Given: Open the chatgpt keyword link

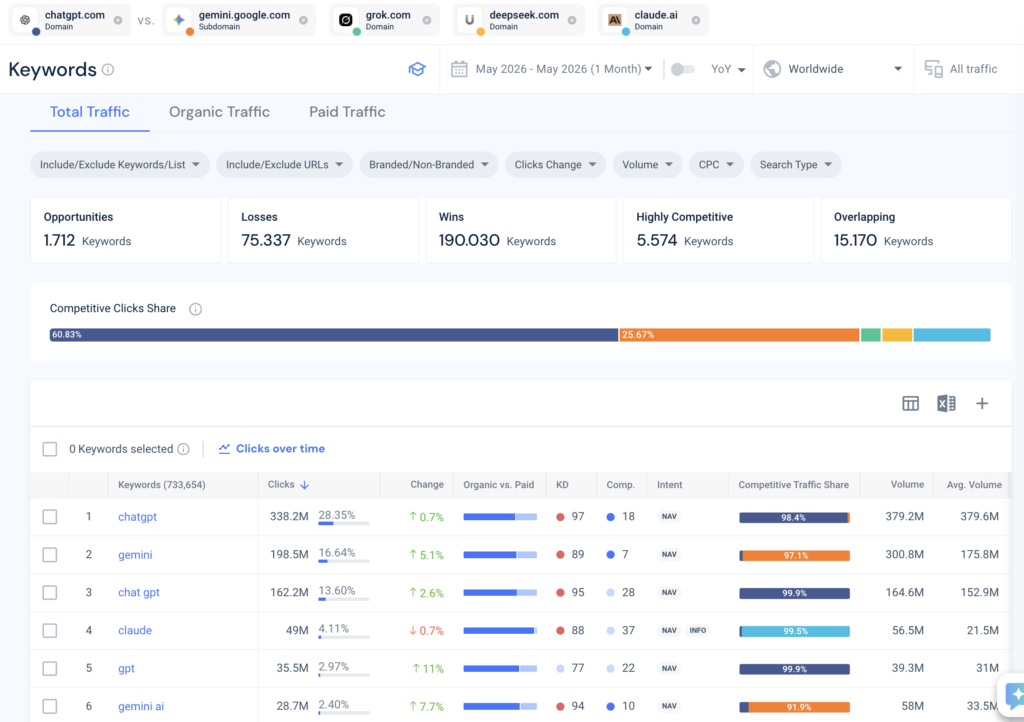Looking at the screenshot, I should pos(137,517).
